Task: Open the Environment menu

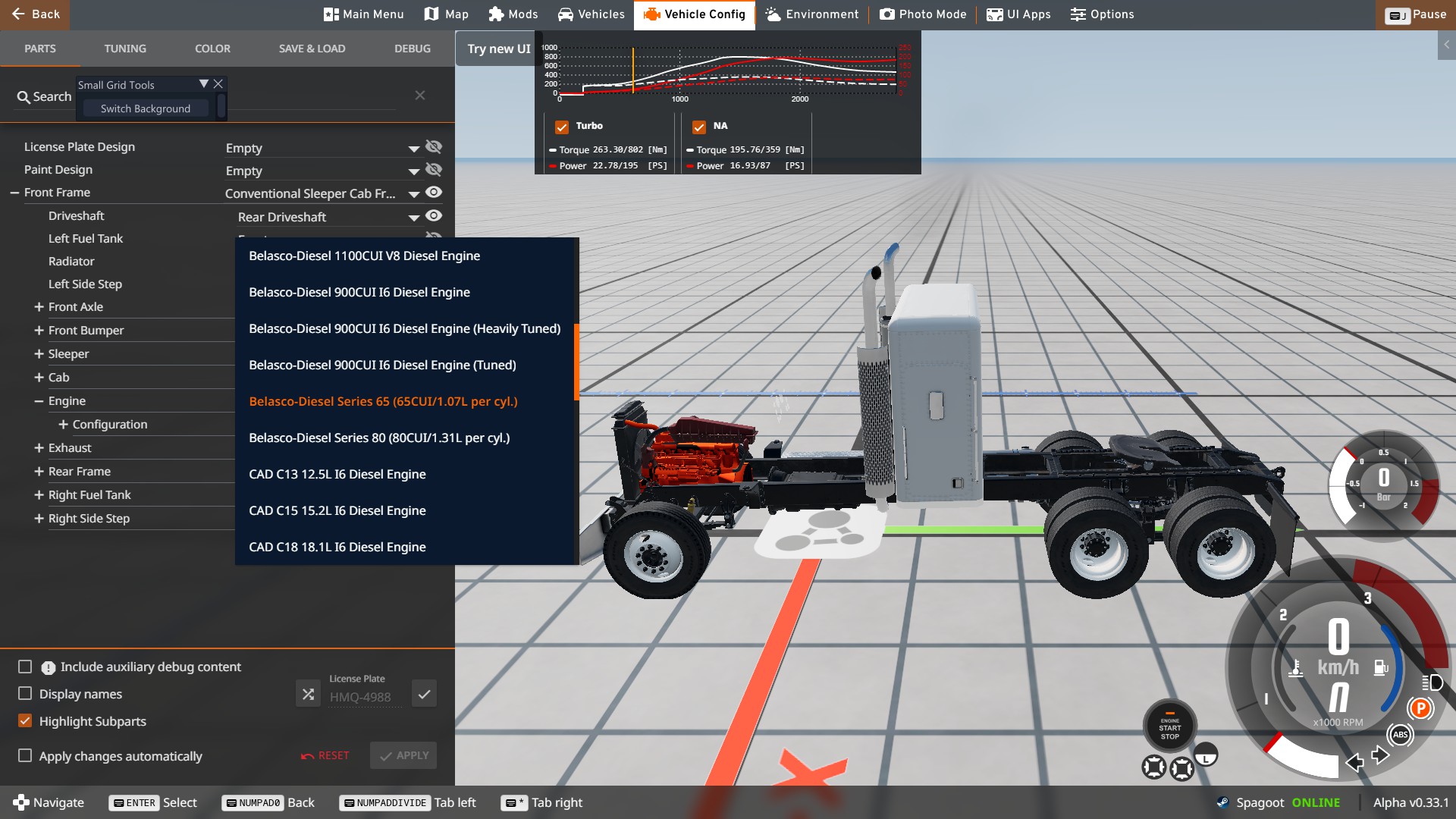Action: 811,14
